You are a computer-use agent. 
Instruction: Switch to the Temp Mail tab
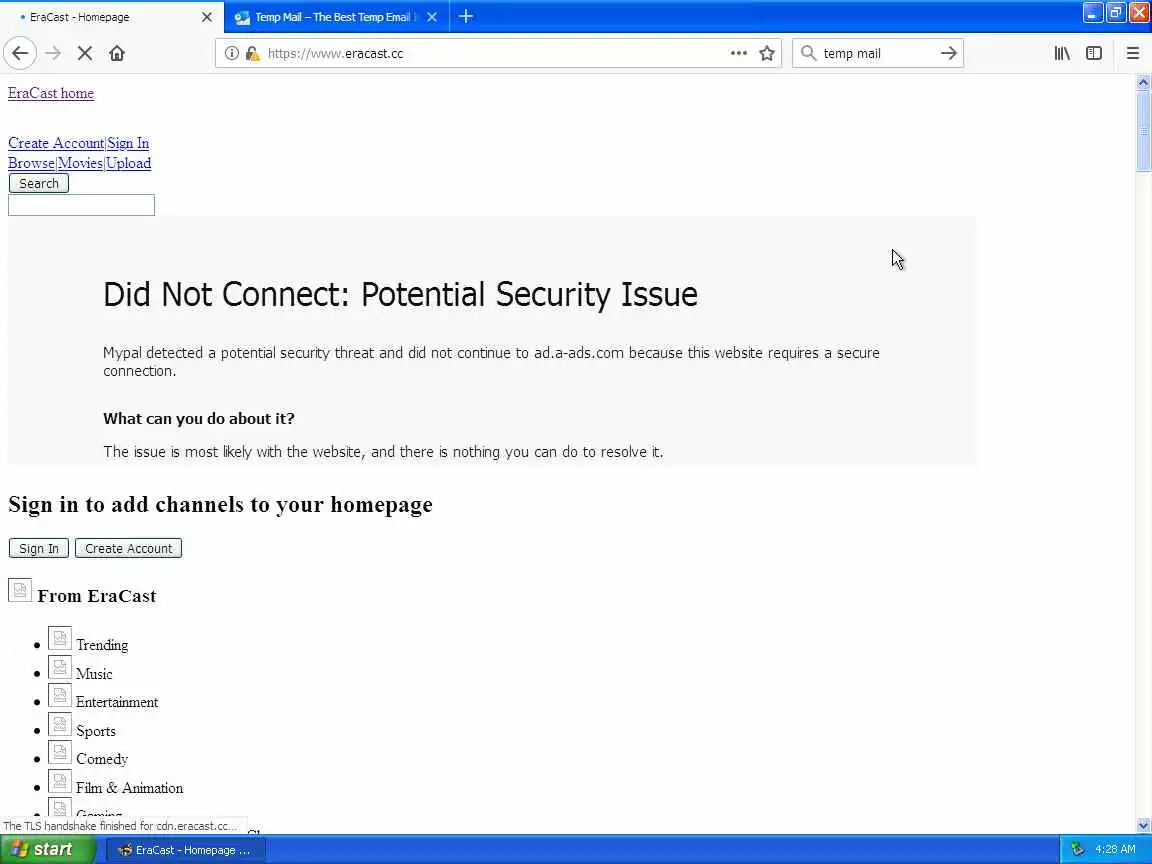(335, 17)
